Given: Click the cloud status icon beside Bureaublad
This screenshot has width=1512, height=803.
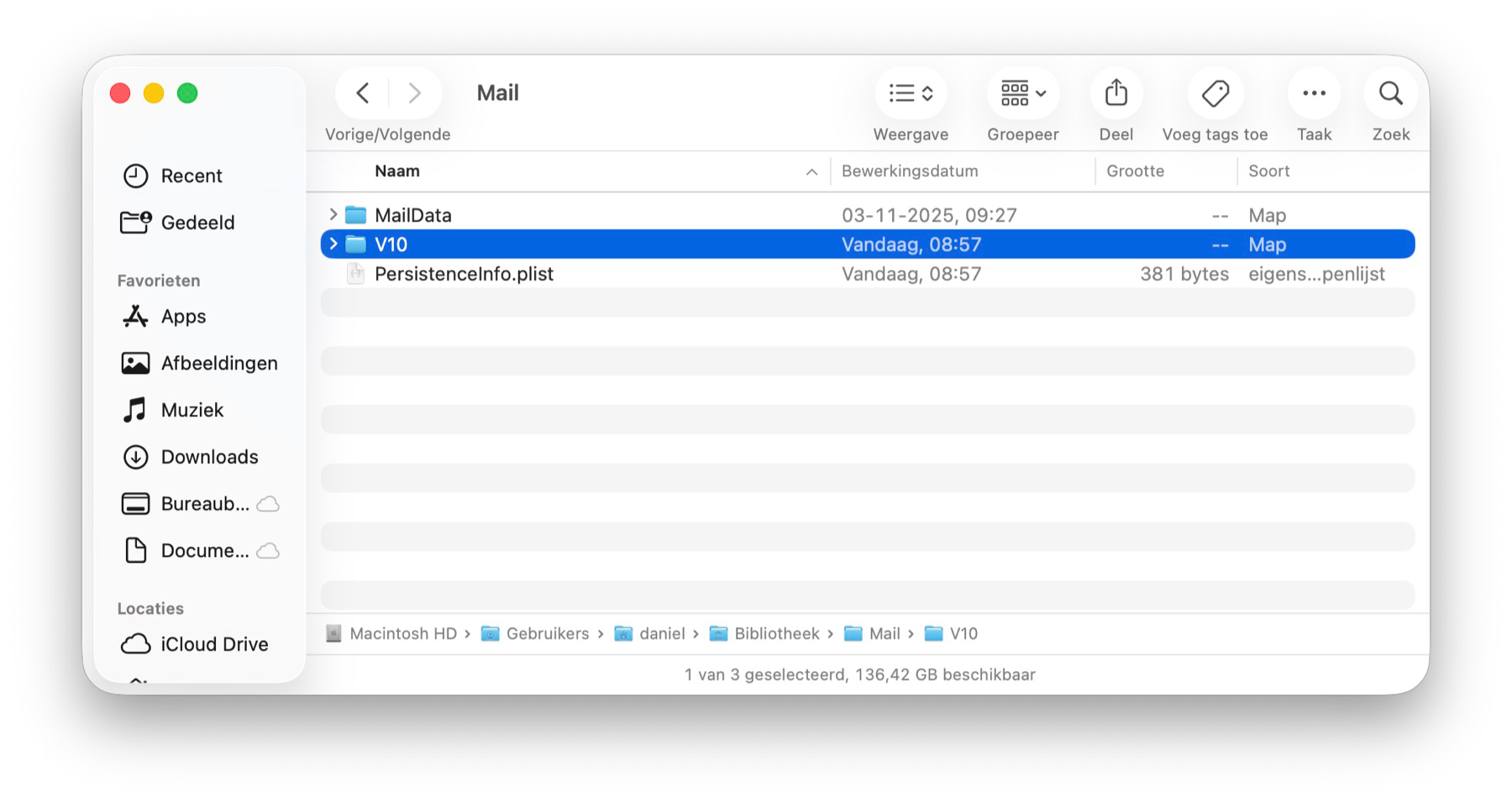Looking at the screenshot, I should click(x=268, y=504).
